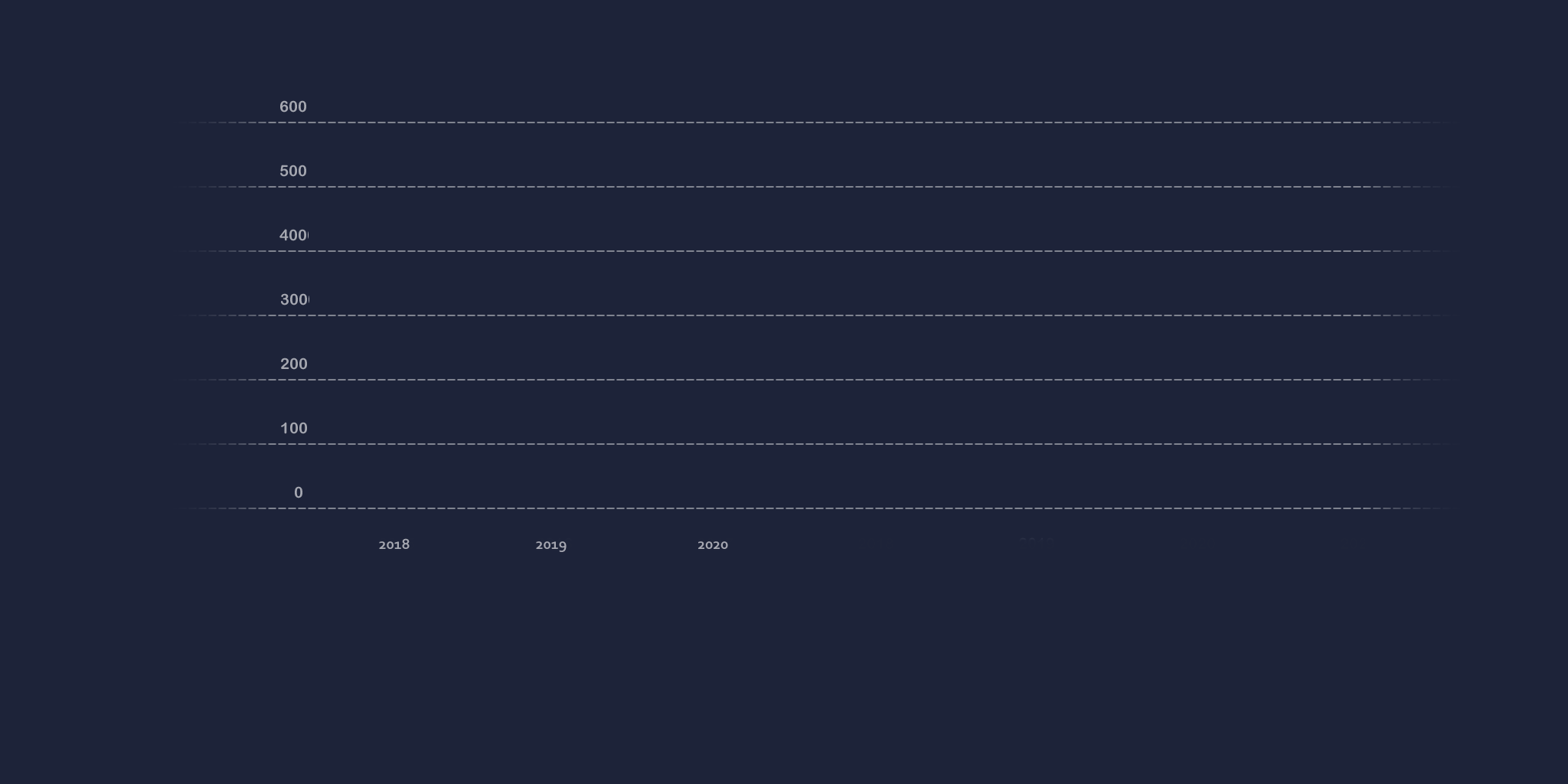
Task: Select the 2018 x-axis year label
Action: (x=394, y=545)
